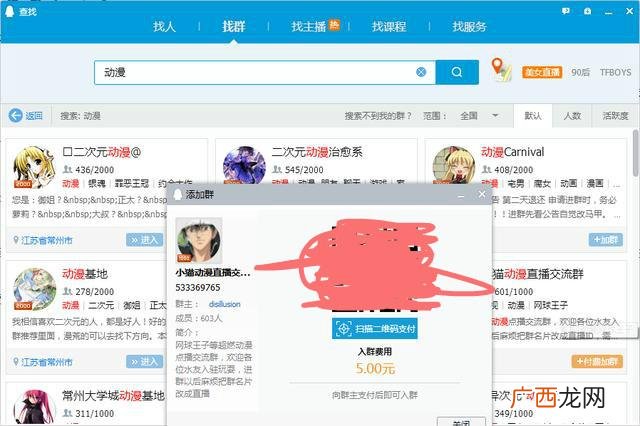Switch to the 找人 tab
The height and width of the screenshot is (426, 640).
pyautogui.click(x=164, y=27)
